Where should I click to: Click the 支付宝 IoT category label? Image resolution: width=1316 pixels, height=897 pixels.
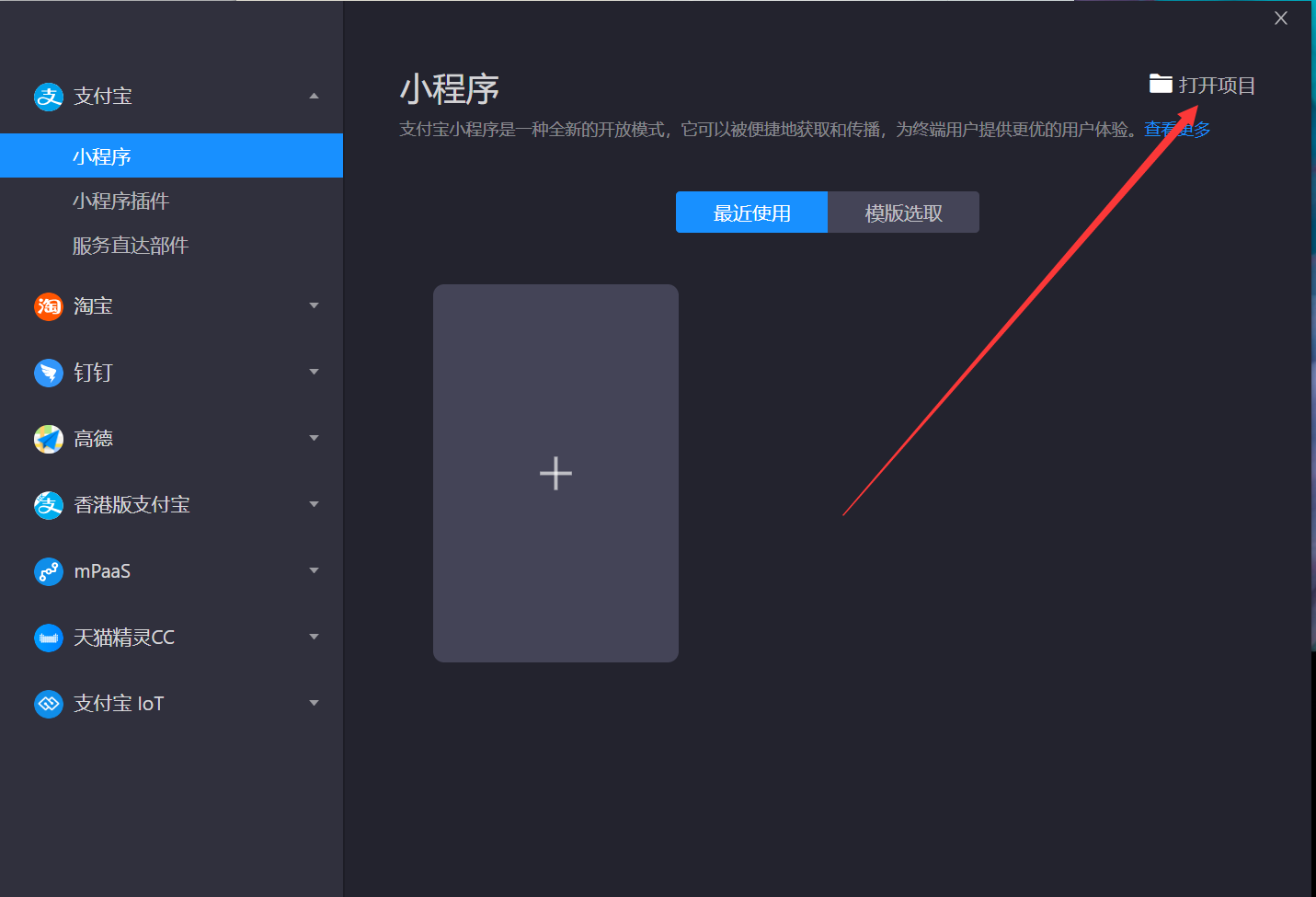tap(119, 704)
